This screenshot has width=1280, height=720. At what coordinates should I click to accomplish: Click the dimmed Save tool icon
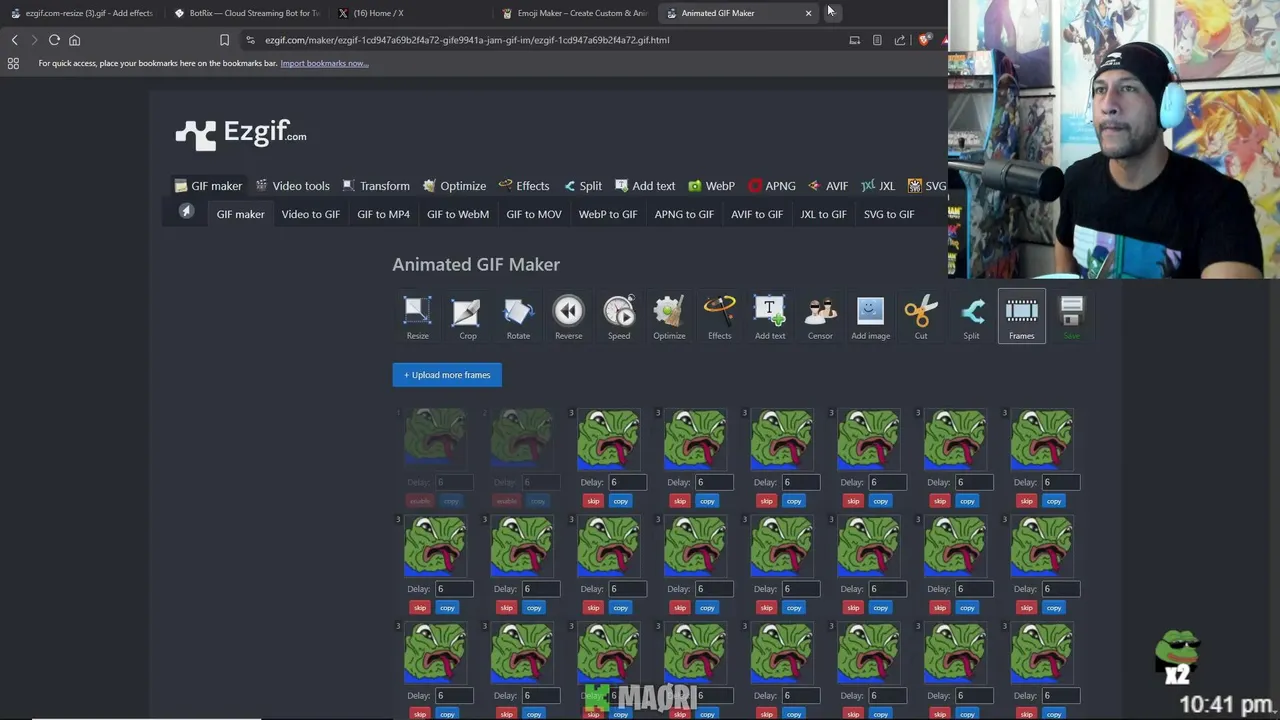[x=1072, y=317]
